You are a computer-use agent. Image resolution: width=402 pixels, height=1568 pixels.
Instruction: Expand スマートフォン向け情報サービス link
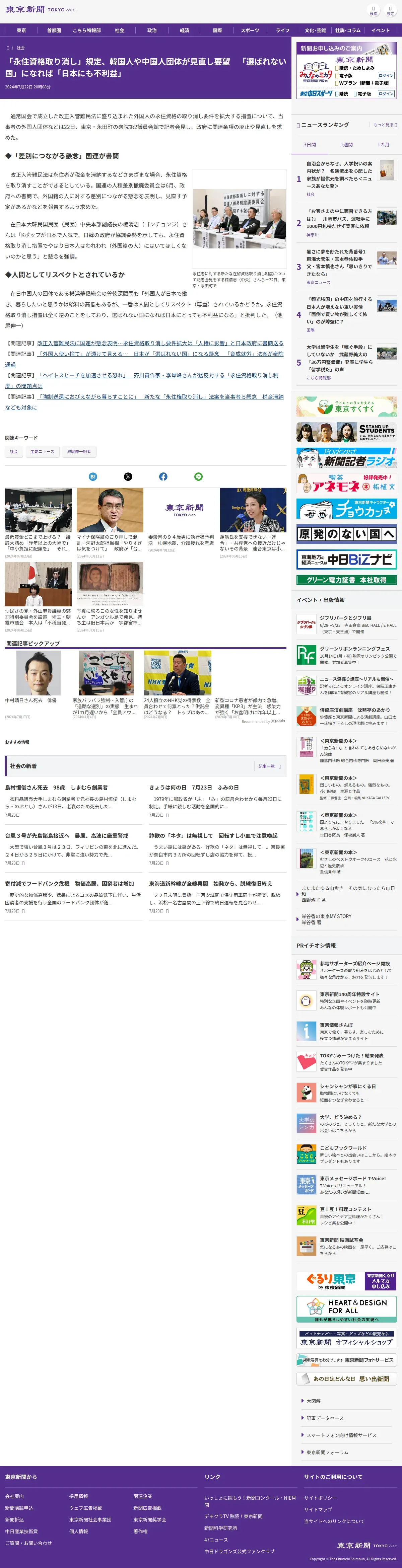click(341, 1435)
